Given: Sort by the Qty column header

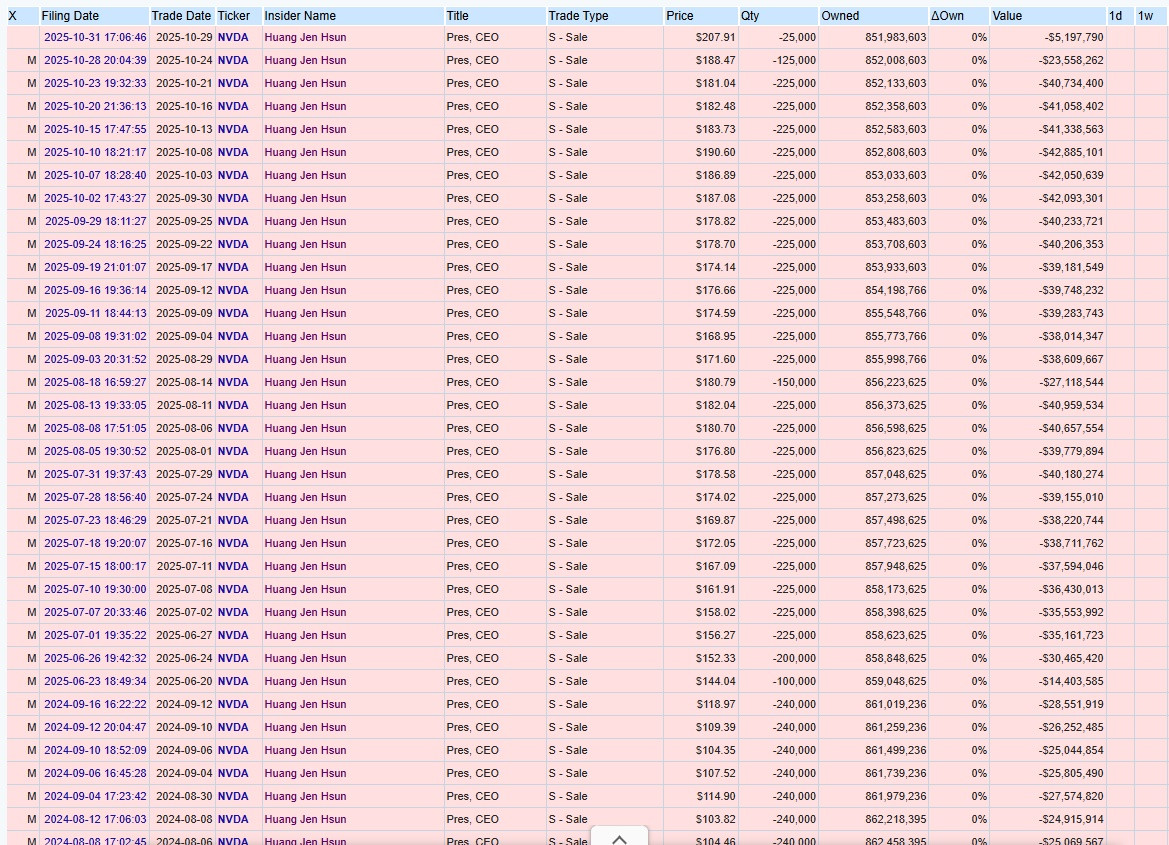Looking at the screenshot, I should click(x=750, y=16).
